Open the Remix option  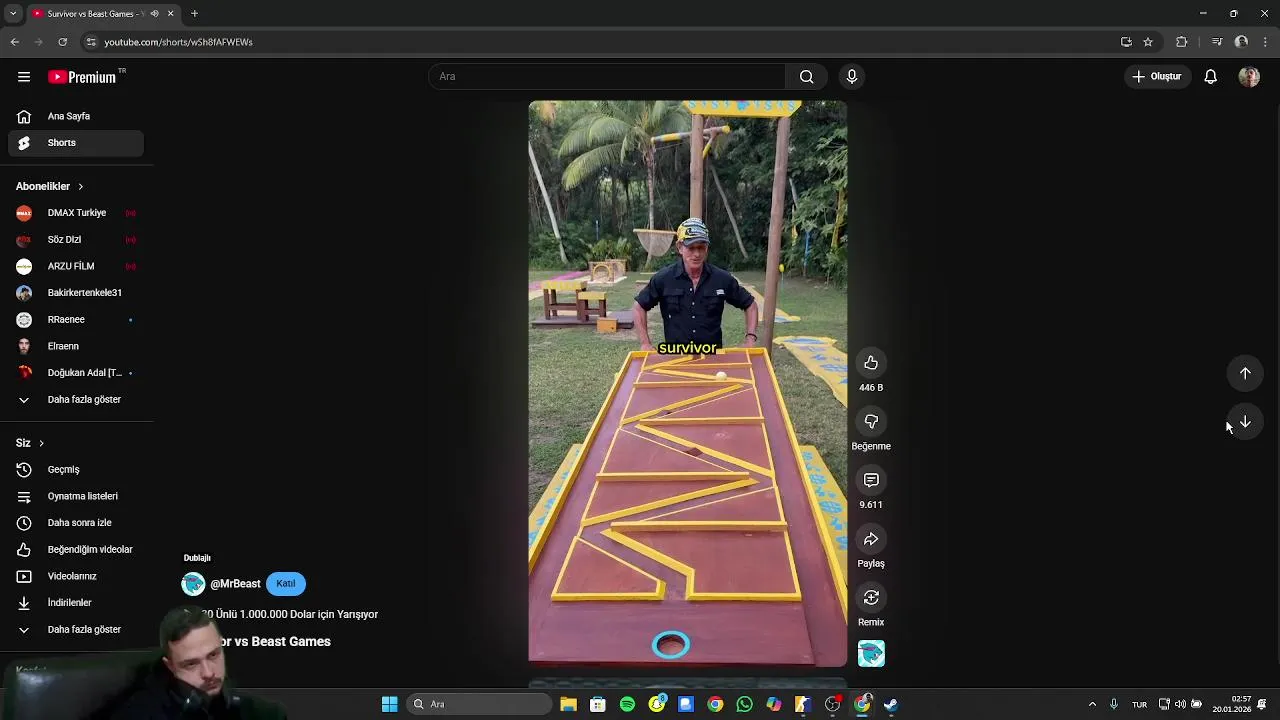[x=871, y=598]
